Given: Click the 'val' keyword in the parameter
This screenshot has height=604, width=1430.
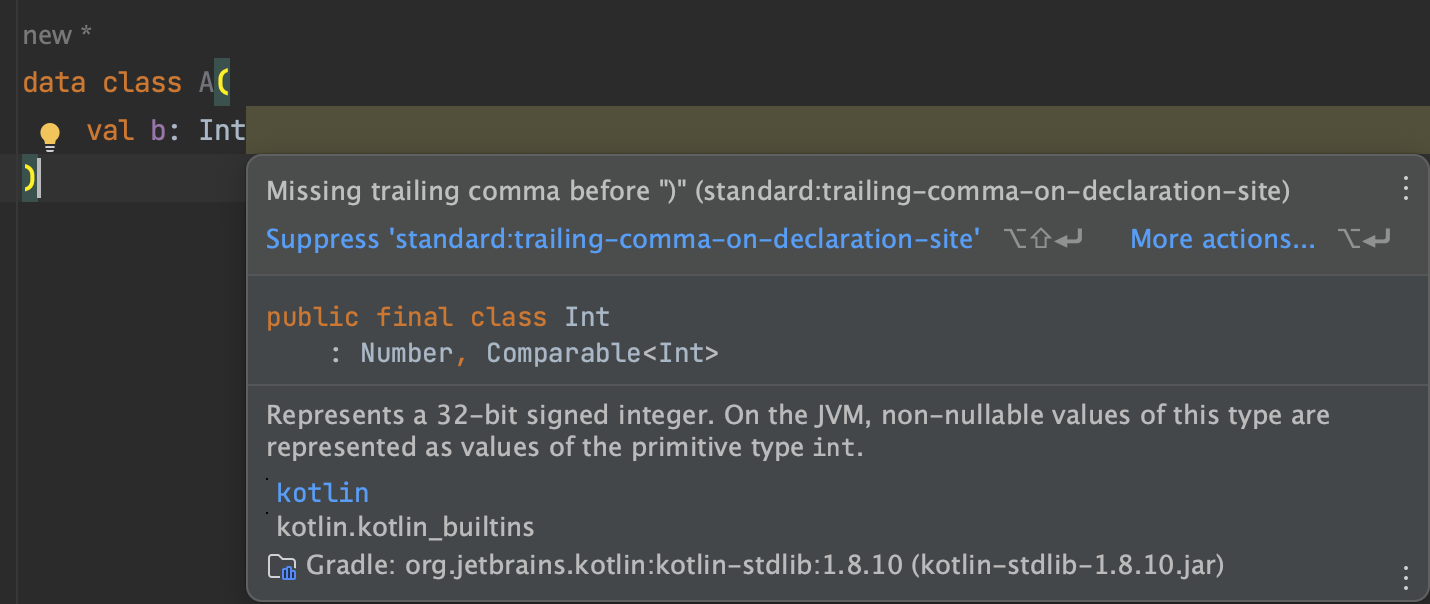Looking at the screenshot, I should 110,130.
